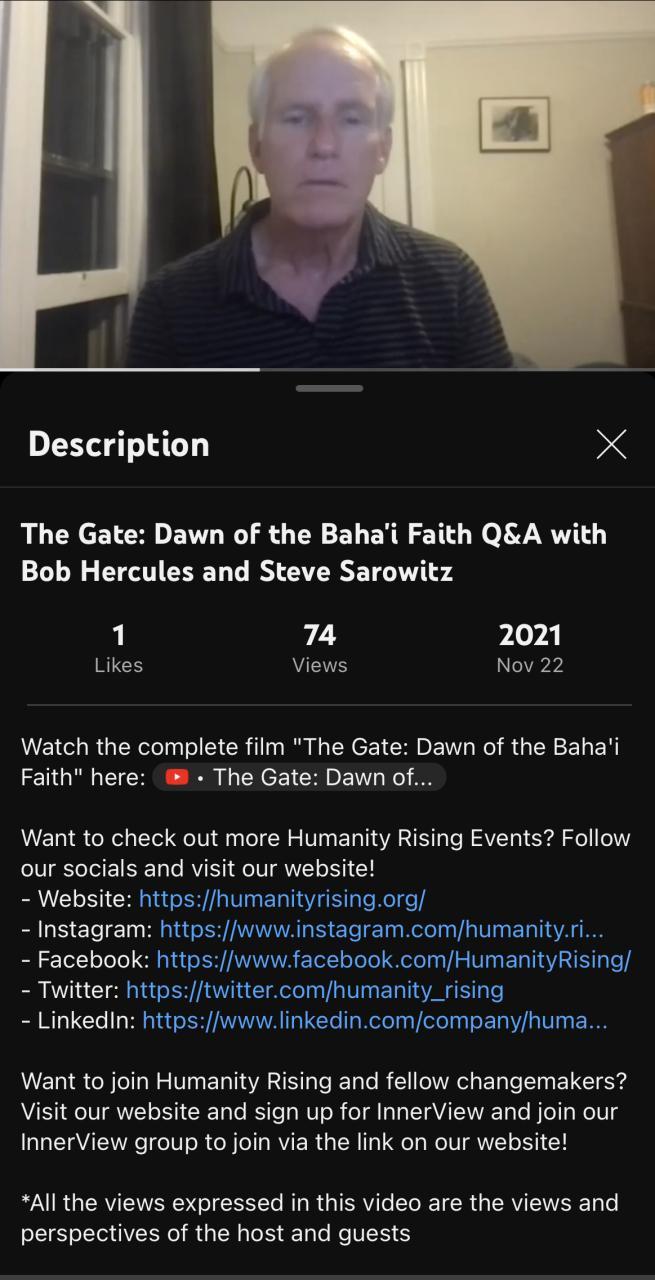The width and height of the screenshot is (655, 1280).
Task: Click the YouTube play icon in the film chip
Action: (177, 778)
